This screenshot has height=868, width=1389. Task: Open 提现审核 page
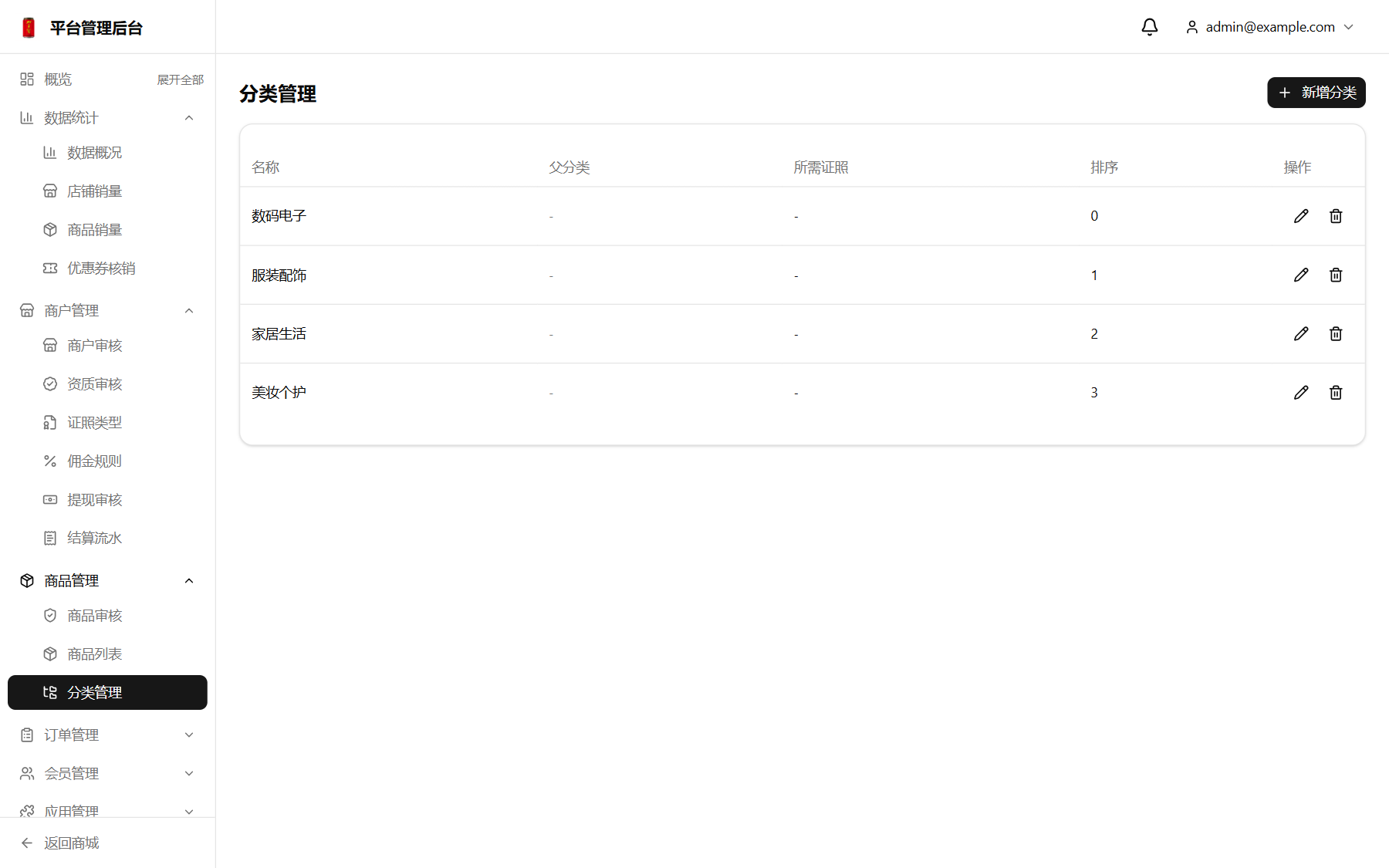pyautogui.click(x=107, y=500)
